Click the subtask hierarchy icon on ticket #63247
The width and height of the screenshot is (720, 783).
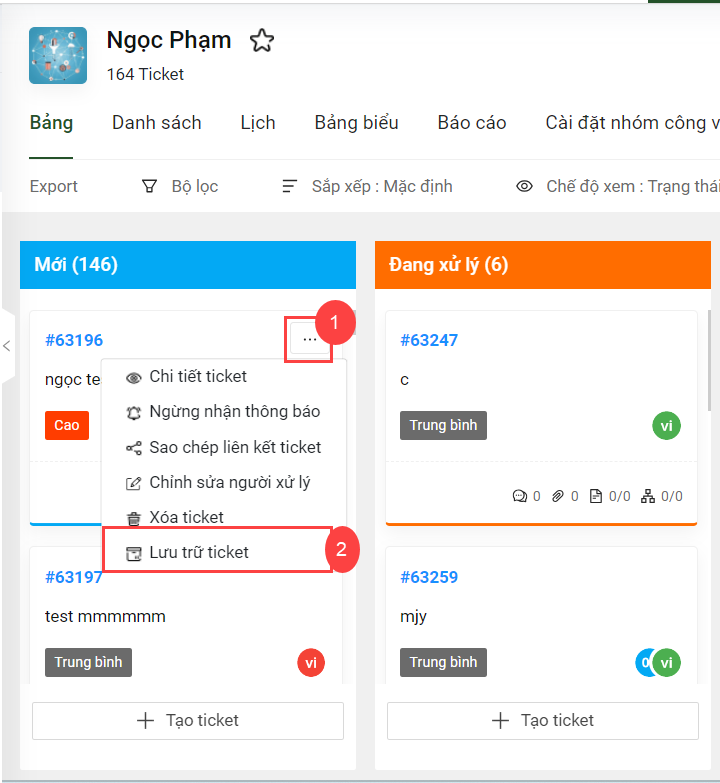(648, 496)
